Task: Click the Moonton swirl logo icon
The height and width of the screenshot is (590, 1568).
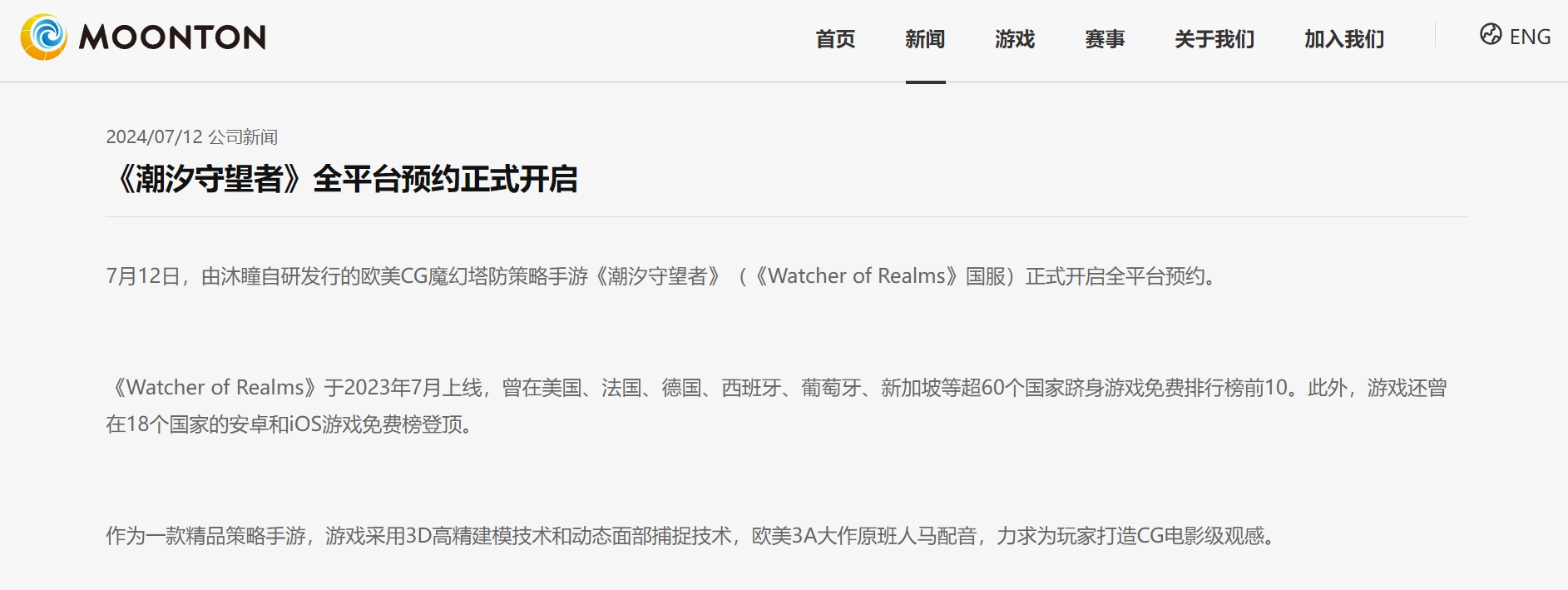Action: [x=43, y=37]
